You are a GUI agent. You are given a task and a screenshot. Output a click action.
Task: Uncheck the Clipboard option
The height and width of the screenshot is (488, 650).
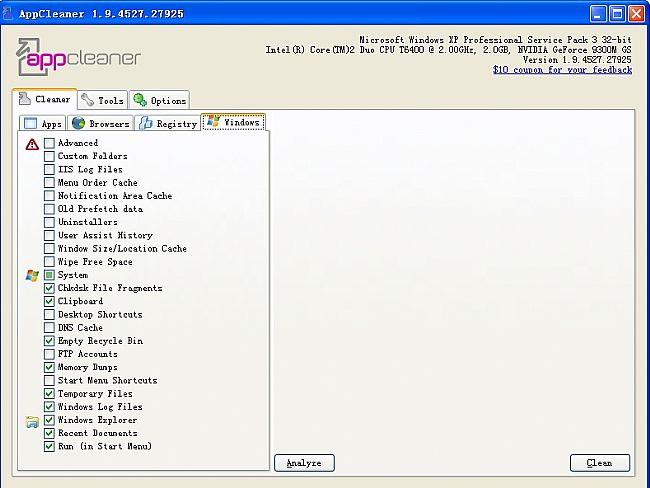click(49, 301)
